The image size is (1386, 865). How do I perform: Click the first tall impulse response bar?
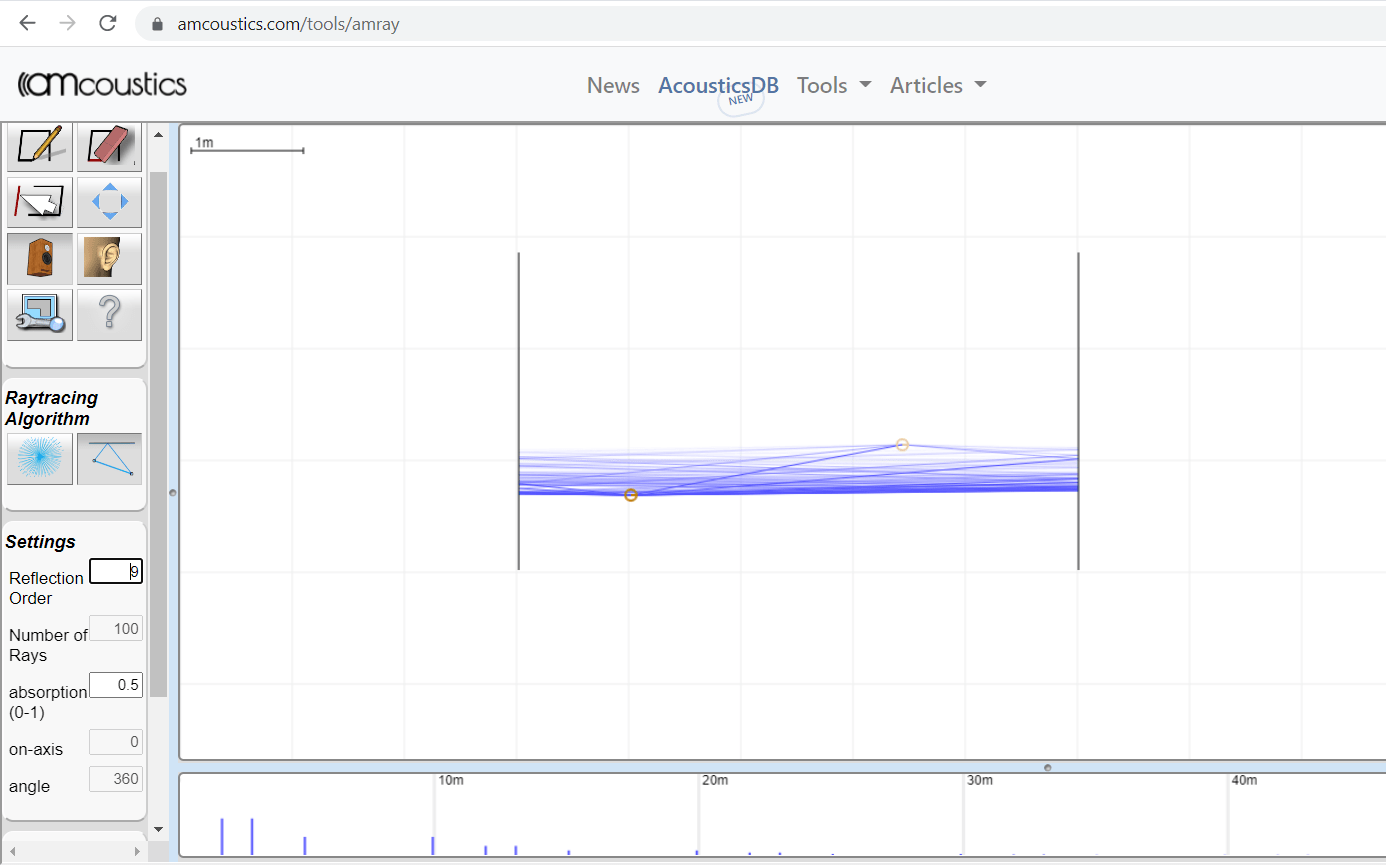tap(222, 837)
